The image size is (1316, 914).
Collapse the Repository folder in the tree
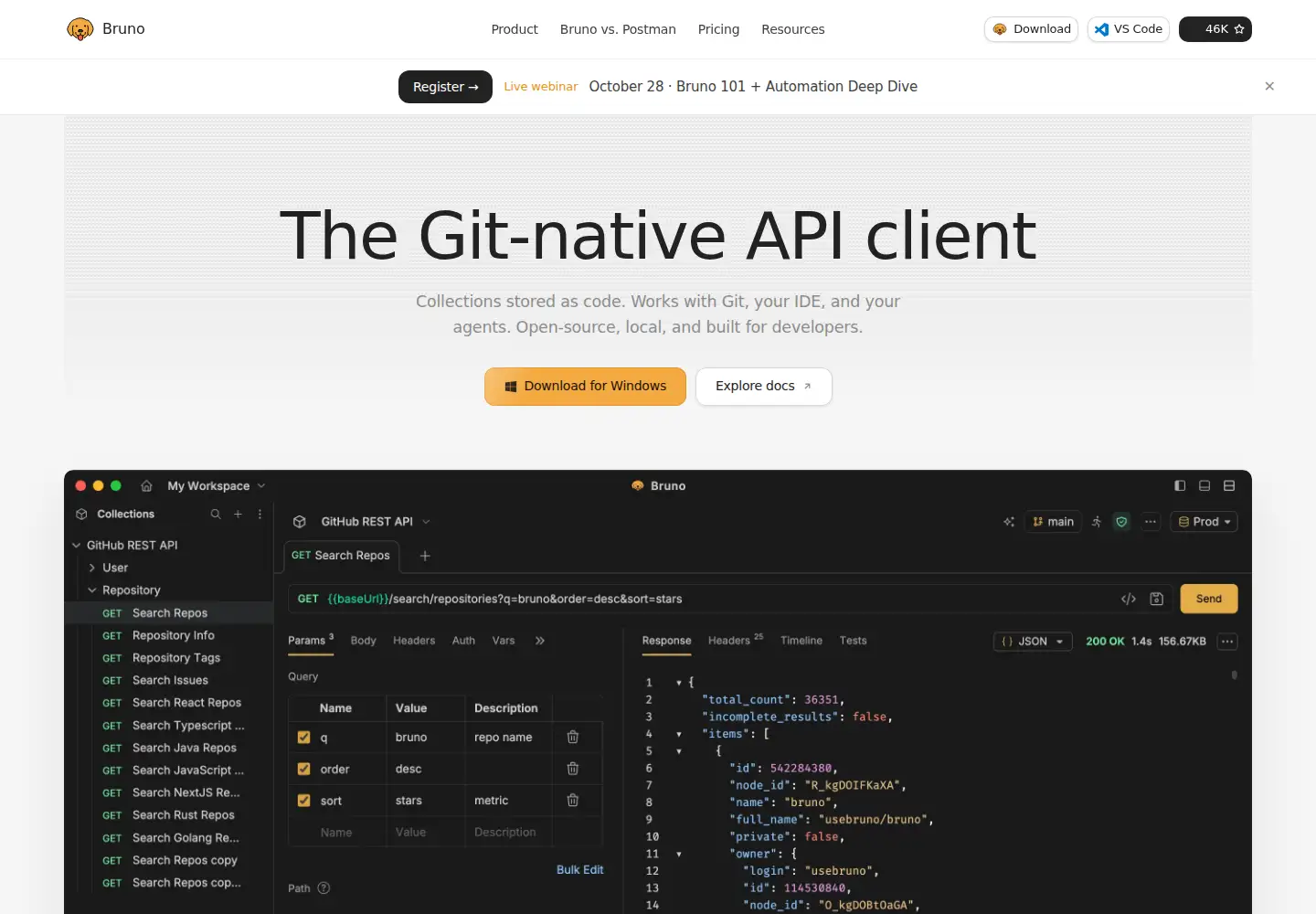[x=92, y=590]
